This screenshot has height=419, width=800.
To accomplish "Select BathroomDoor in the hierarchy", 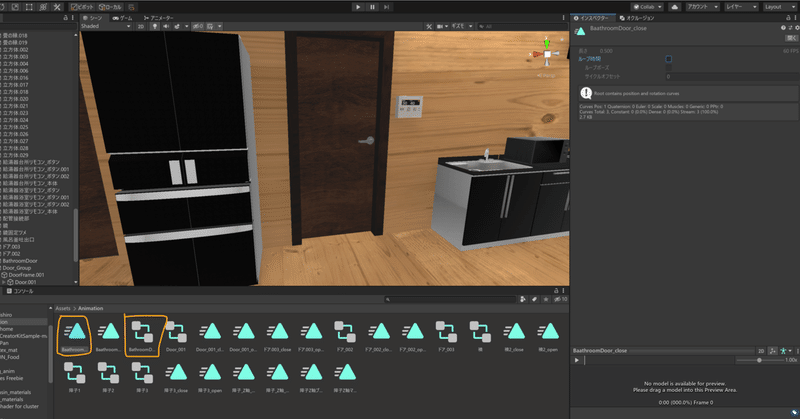I will tap(20, 261).
